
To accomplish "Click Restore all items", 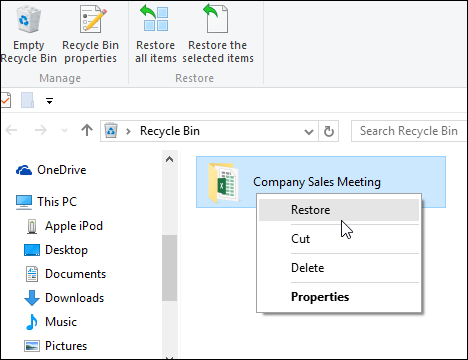I will point(155,35).
